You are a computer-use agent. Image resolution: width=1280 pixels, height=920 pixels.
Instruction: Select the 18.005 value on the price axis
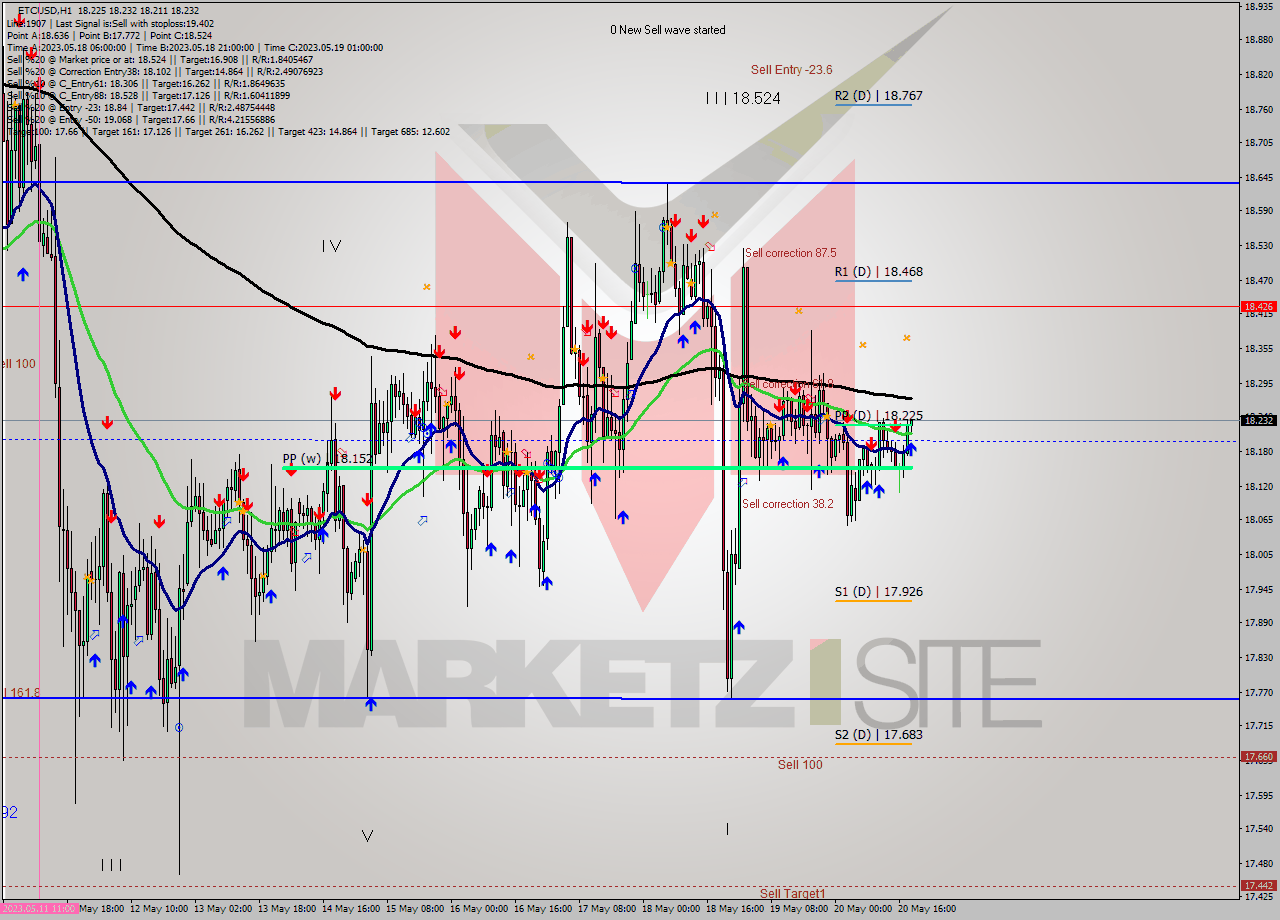[1258, 554]
